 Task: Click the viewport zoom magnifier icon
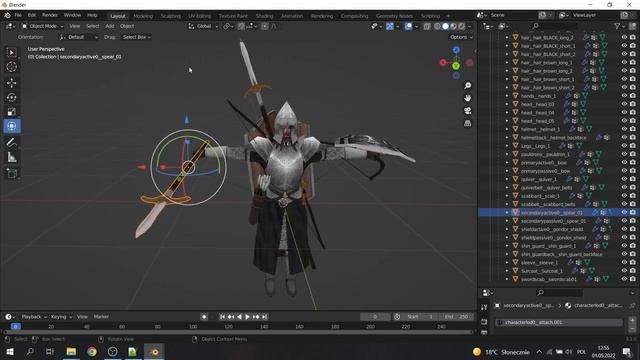467,85
